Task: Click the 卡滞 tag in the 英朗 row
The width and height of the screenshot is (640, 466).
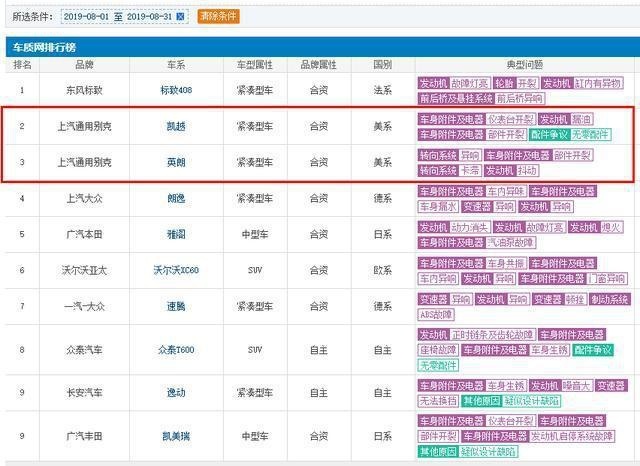Action: click(x=469, y=170)
